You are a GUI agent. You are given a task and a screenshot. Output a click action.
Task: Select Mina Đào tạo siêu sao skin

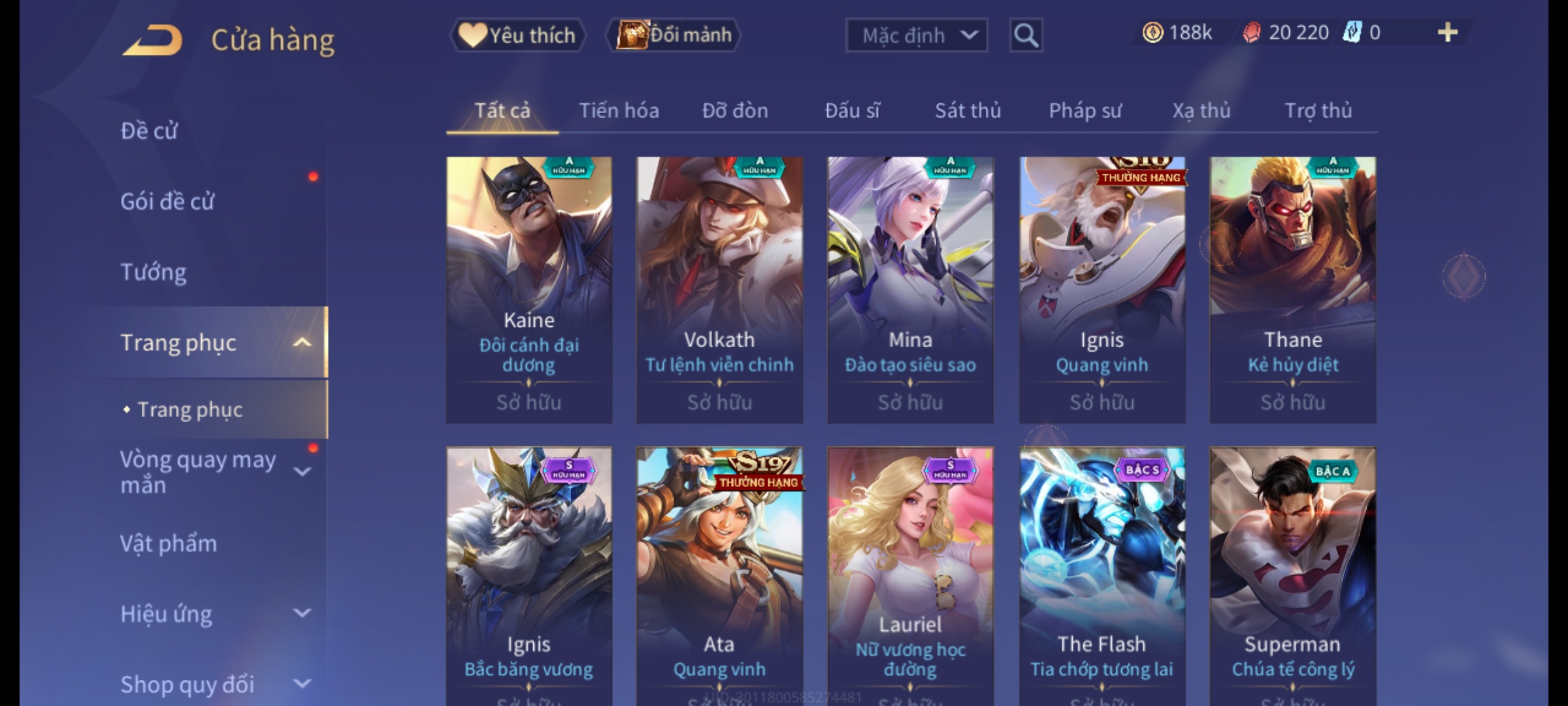pyautogui.click(x=911, y=290)
